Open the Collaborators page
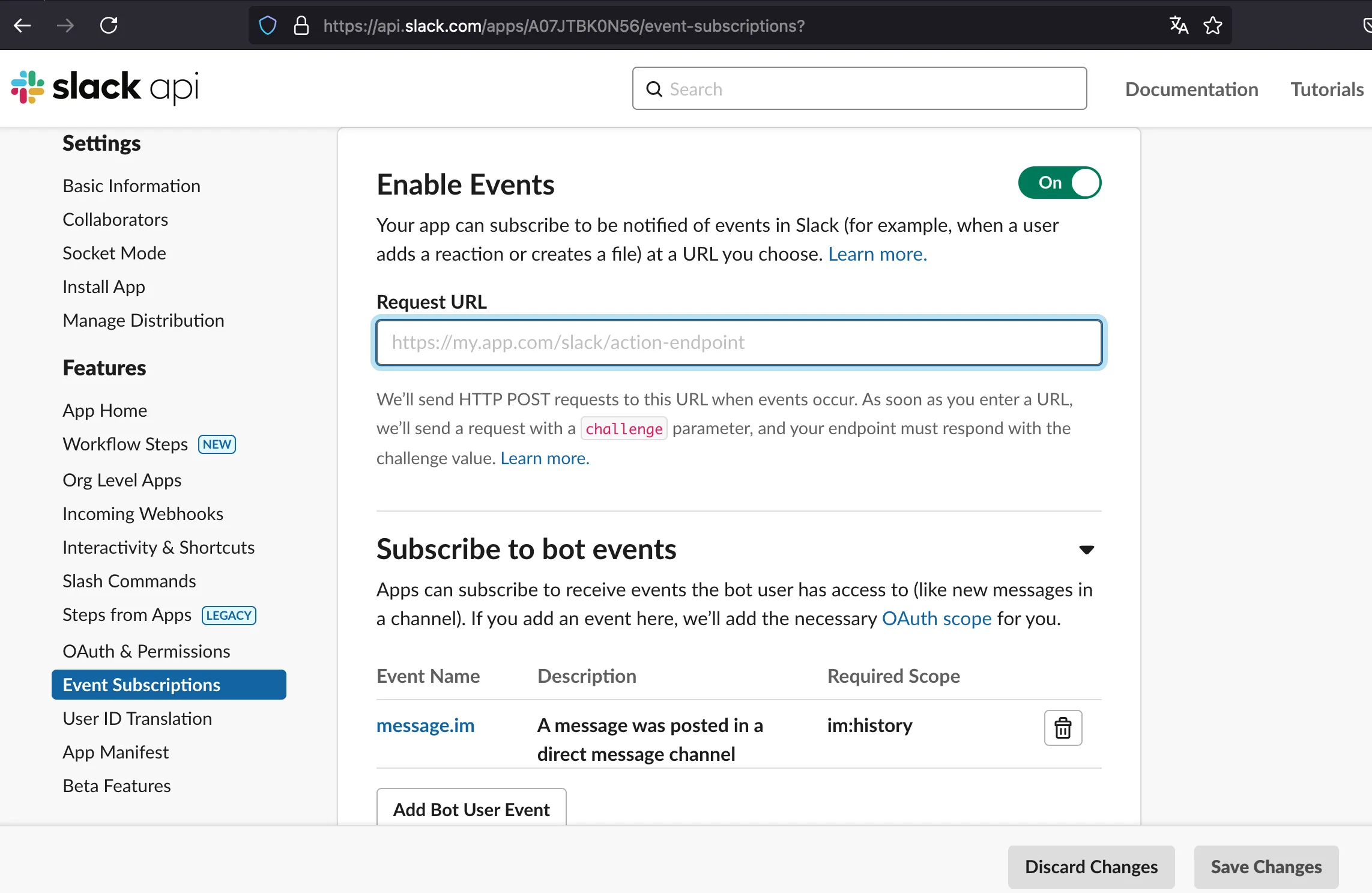This screenshot has height=893, width=1372. (x=115, y=219)
